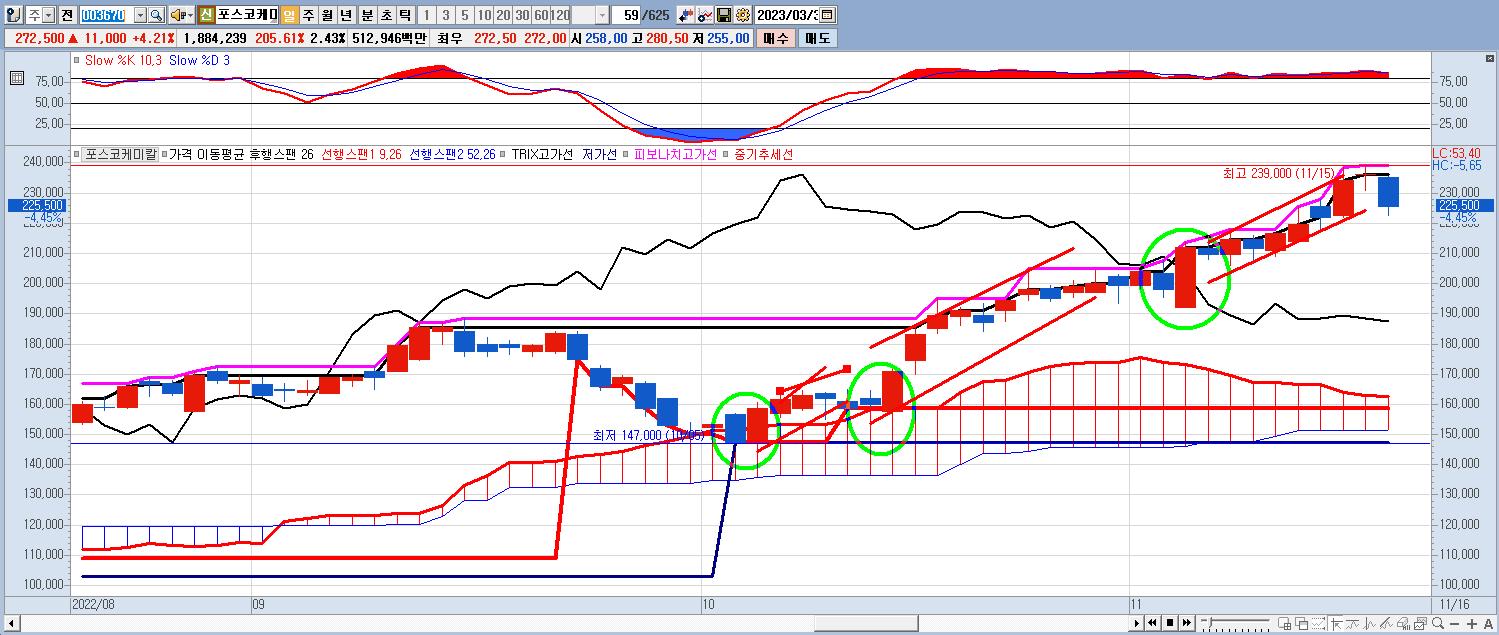Expand the interval dropdown after 120

point(601,15)
